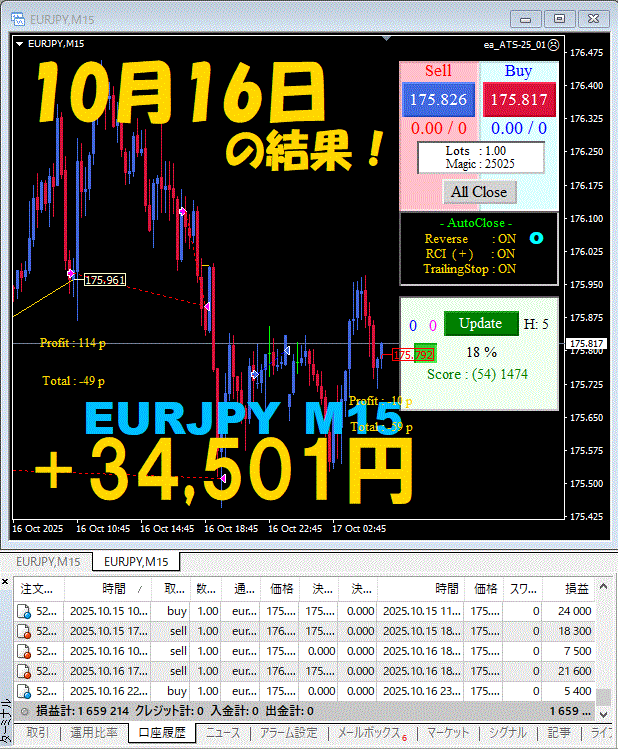
Task: Toggle the Reverse ON setting
Action: 470,238
